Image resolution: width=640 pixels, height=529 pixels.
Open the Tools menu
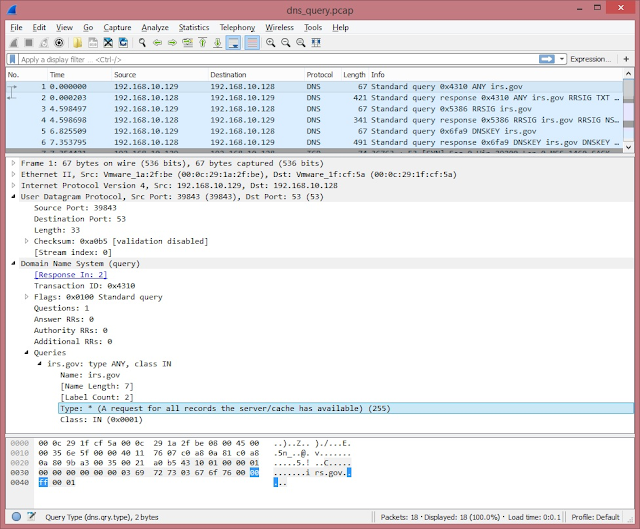coord(313,27)
